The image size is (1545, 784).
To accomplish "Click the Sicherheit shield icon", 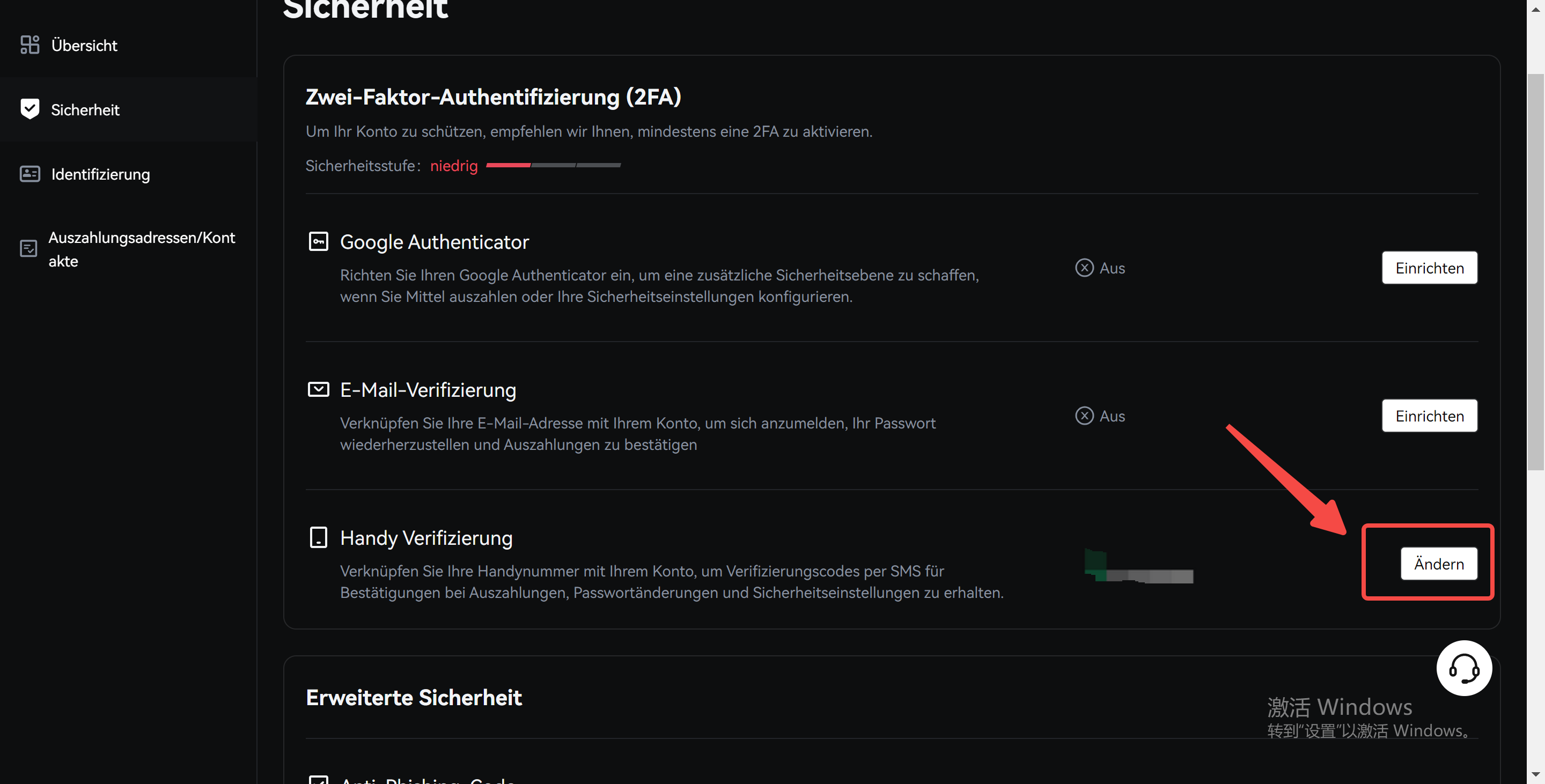I will tap(30, 109).
